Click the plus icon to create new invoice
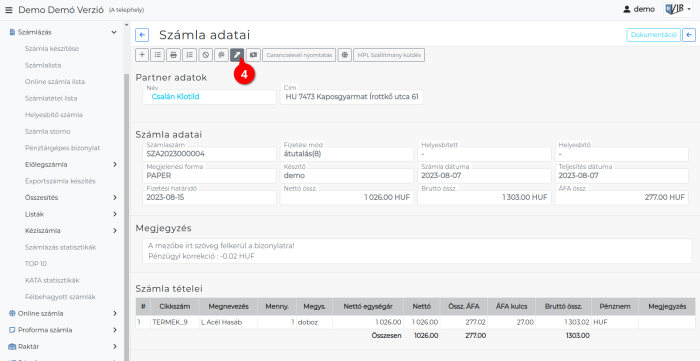The height and width of the screenshot is (361, 700). [142, 55]
